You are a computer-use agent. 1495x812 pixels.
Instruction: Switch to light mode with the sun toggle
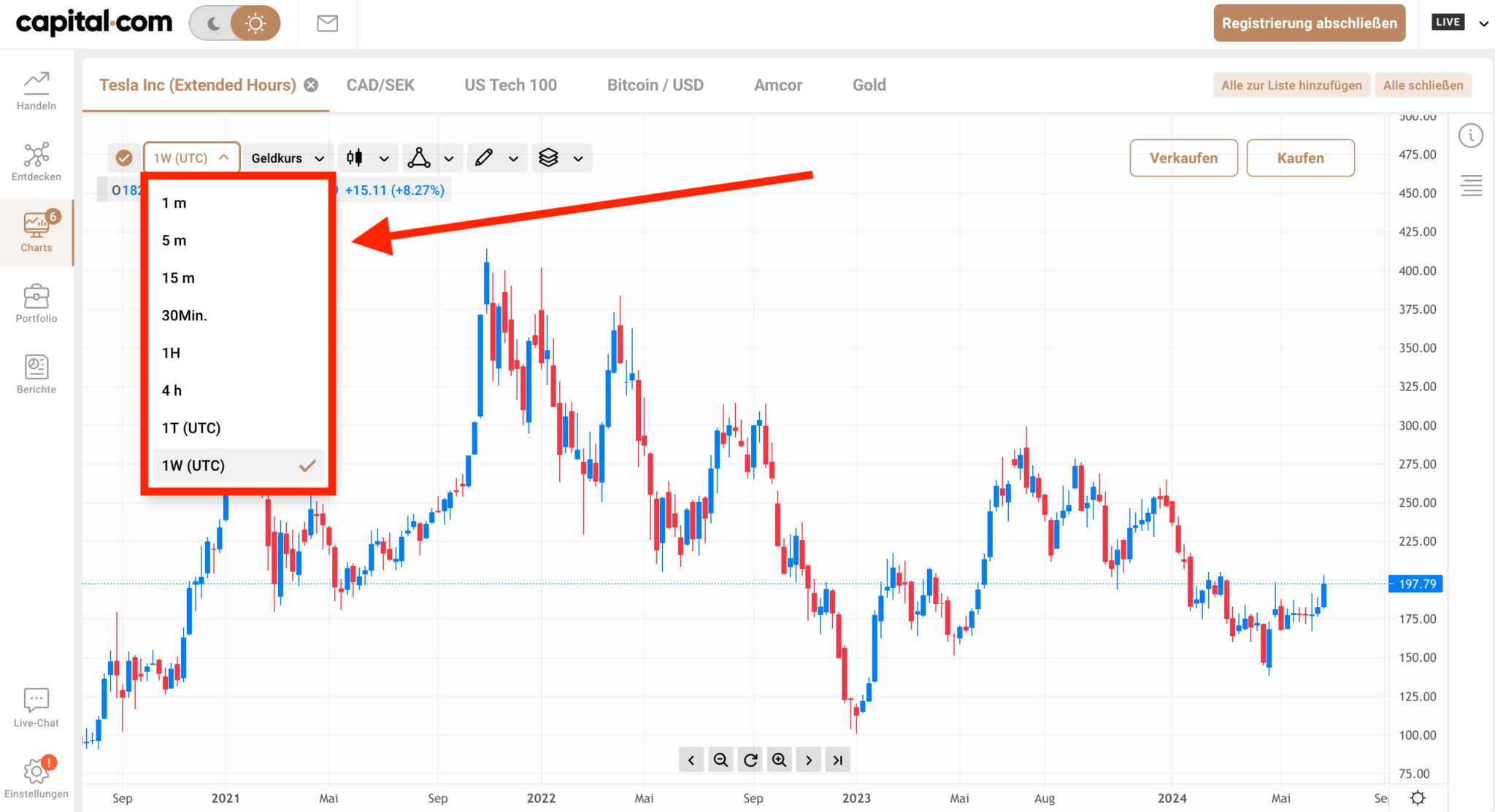pyautogui.click(x=255, y=23)
